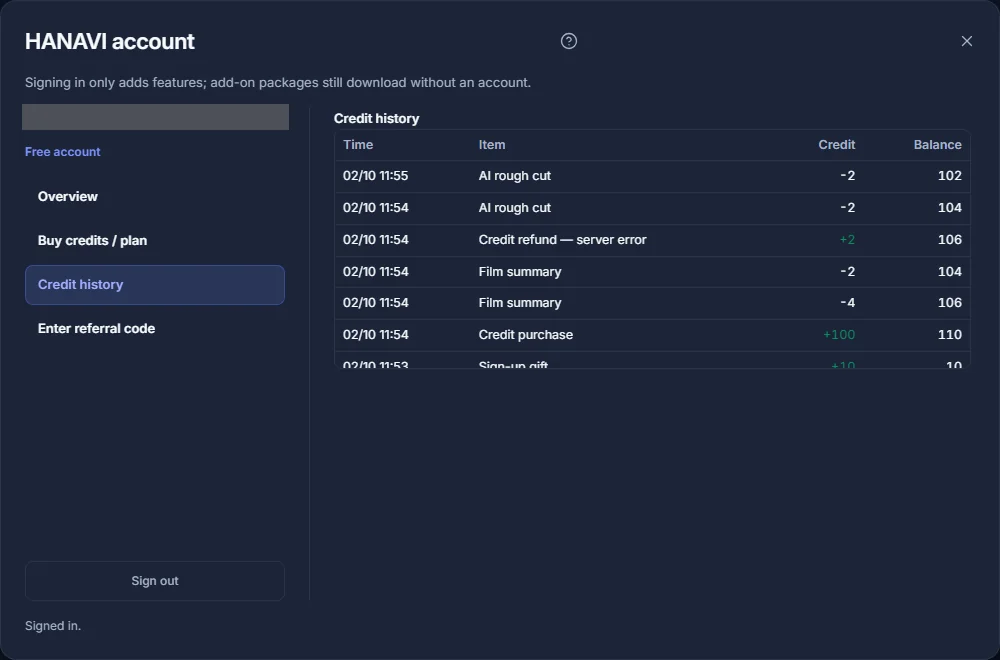This screenshot has height=660, width=1000.
Task: Select the Credit history sidebar item
Action: tap(154, 284)
